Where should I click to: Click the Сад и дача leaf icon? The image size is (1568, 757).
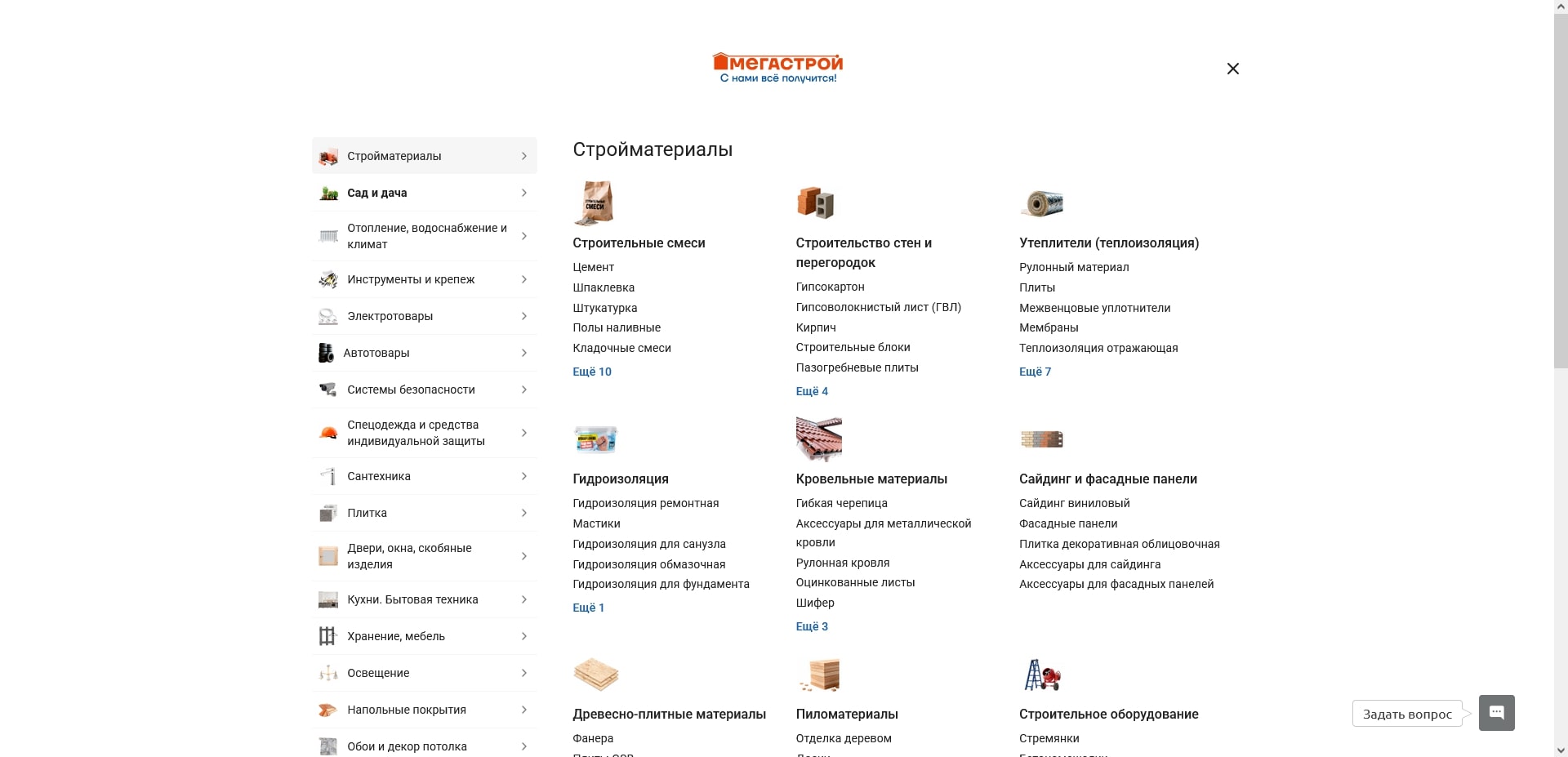pos(328,193)
